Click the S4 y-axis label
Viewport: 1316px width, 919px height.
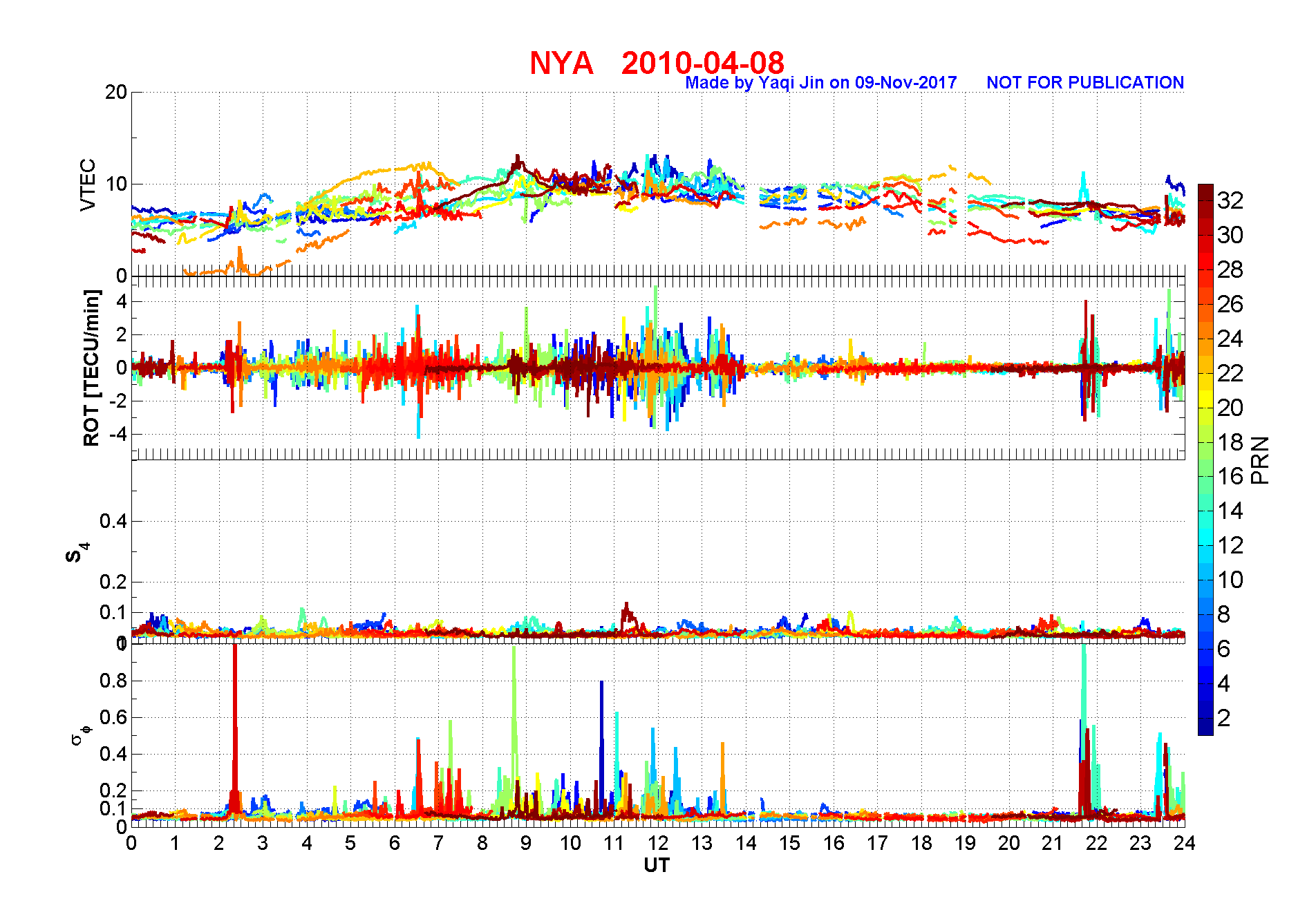point(77,553)
